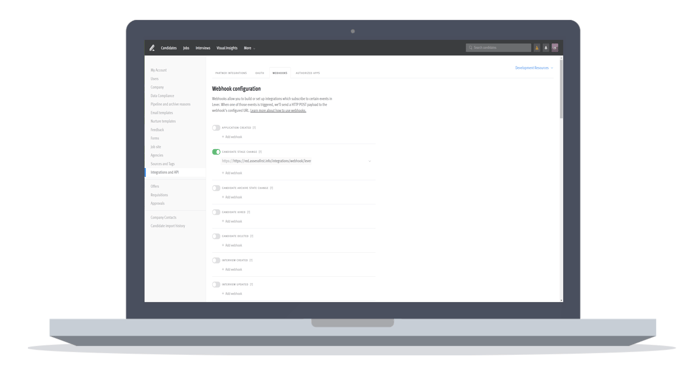Expand the More menu in navigation bar
688x367 pixels.
(249, 48)
